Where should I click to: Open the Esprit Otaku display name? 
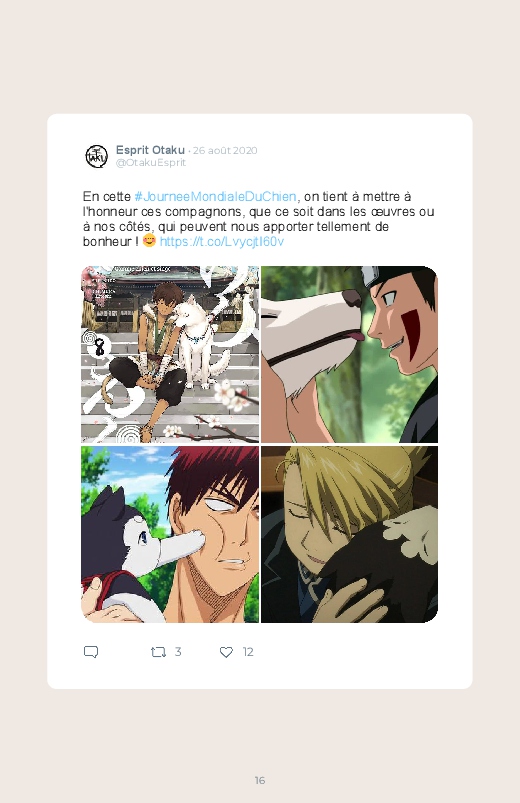click(150, 150)
